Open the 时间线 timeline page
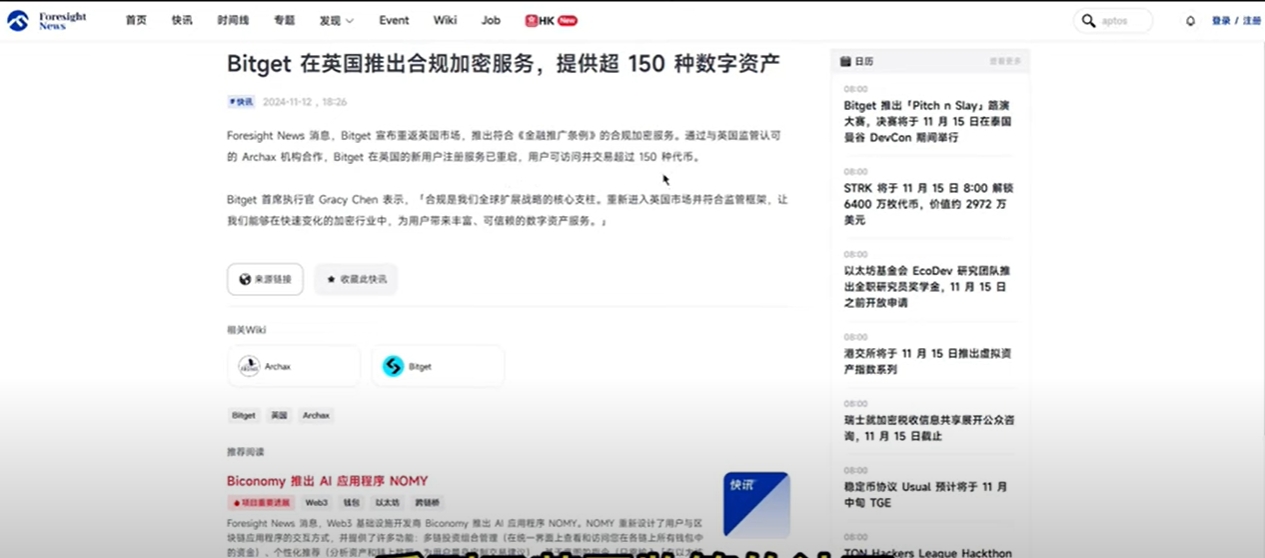This screenshot has width=1265, height=558. (x=233, y=21)
